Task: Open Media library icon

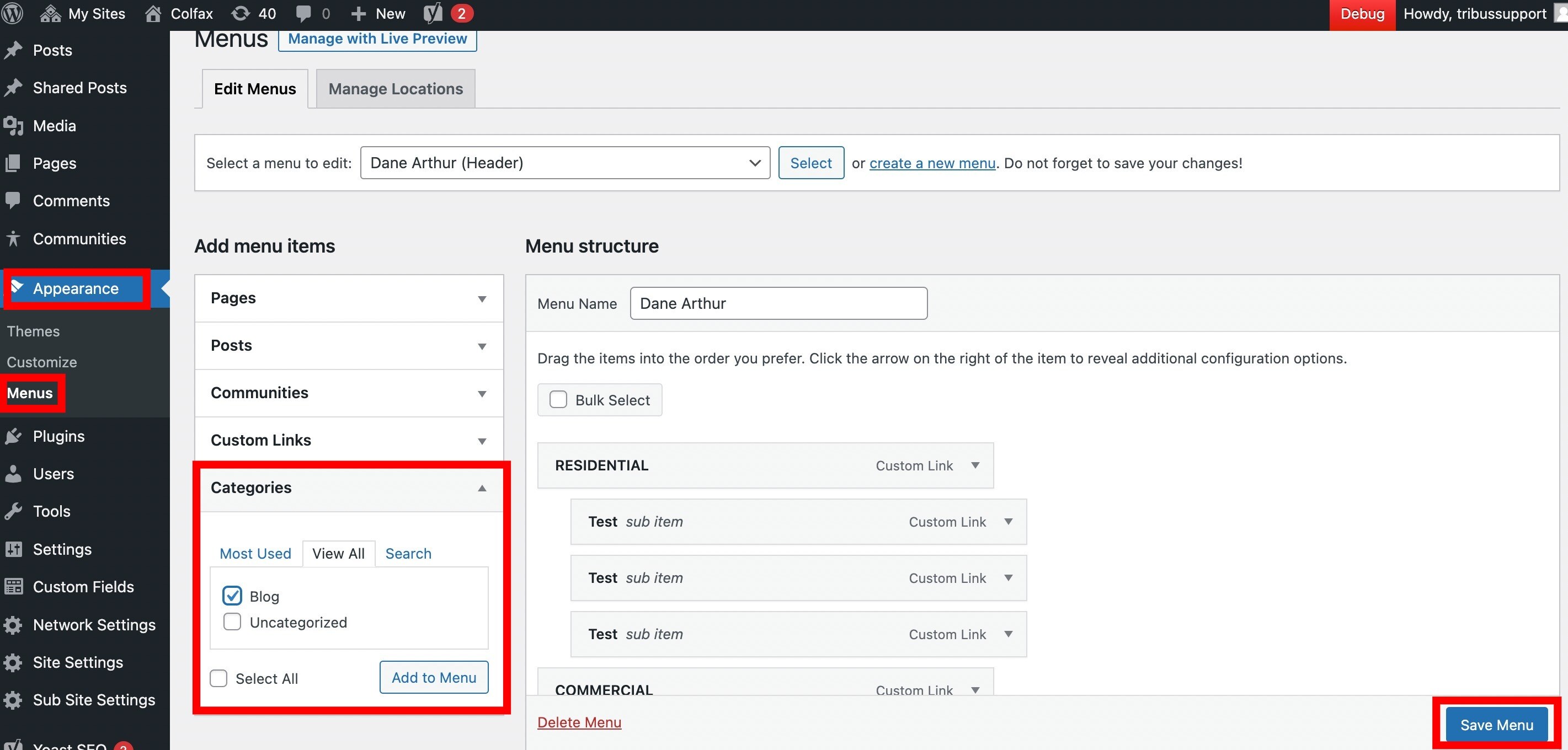Action: point(13,125)
